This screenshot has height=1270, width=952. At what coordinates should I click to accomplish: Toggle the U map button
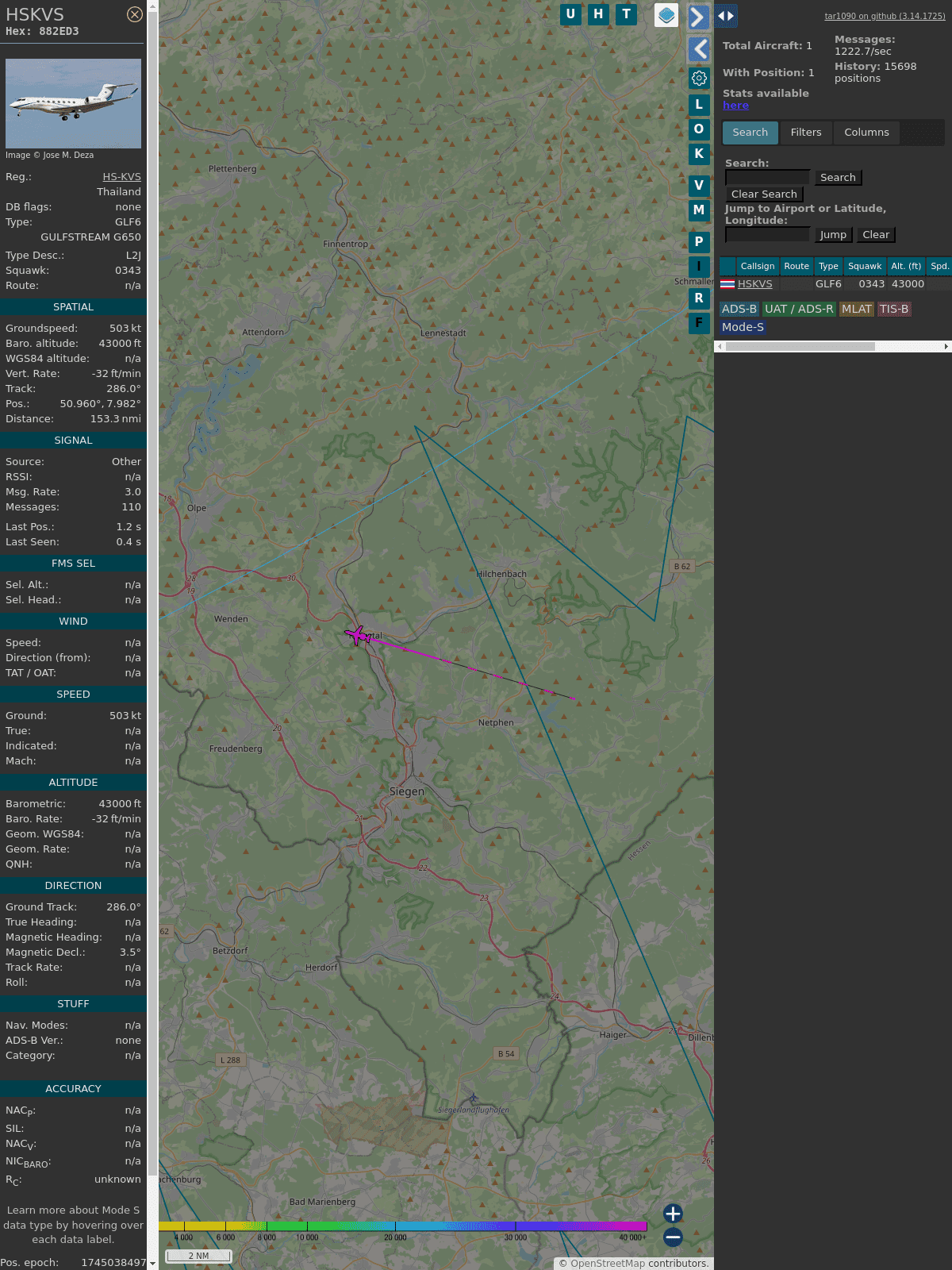(x=570, y=14)
